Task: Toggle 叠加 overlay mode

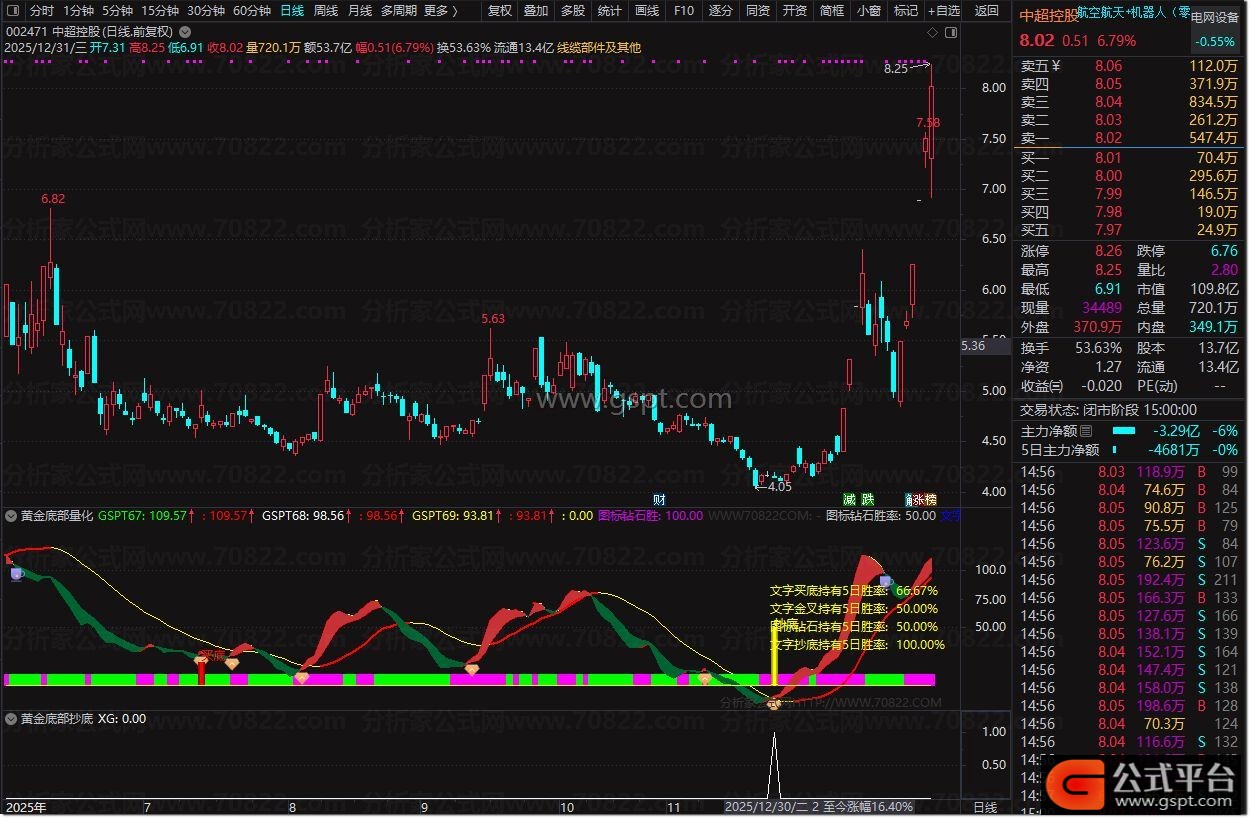Action: tap(536, 11)
